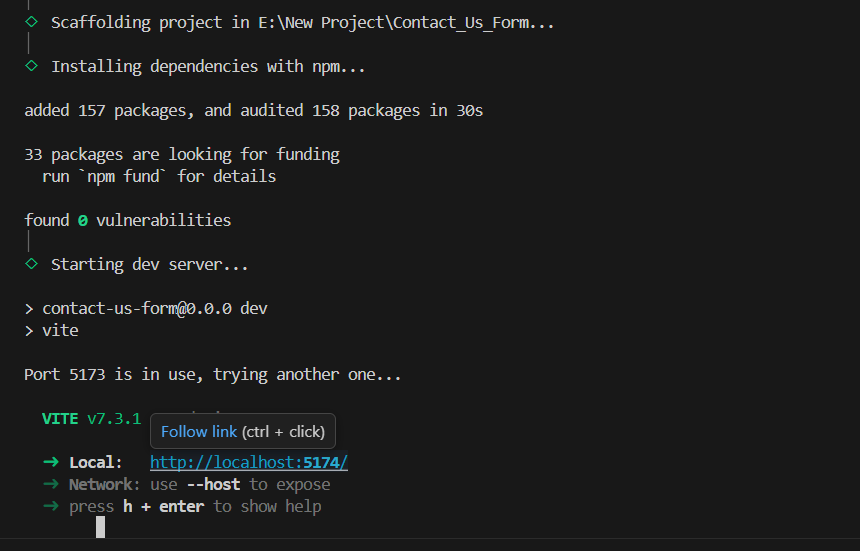Click the diamond marker beside Starting dev server

(31, 264)
